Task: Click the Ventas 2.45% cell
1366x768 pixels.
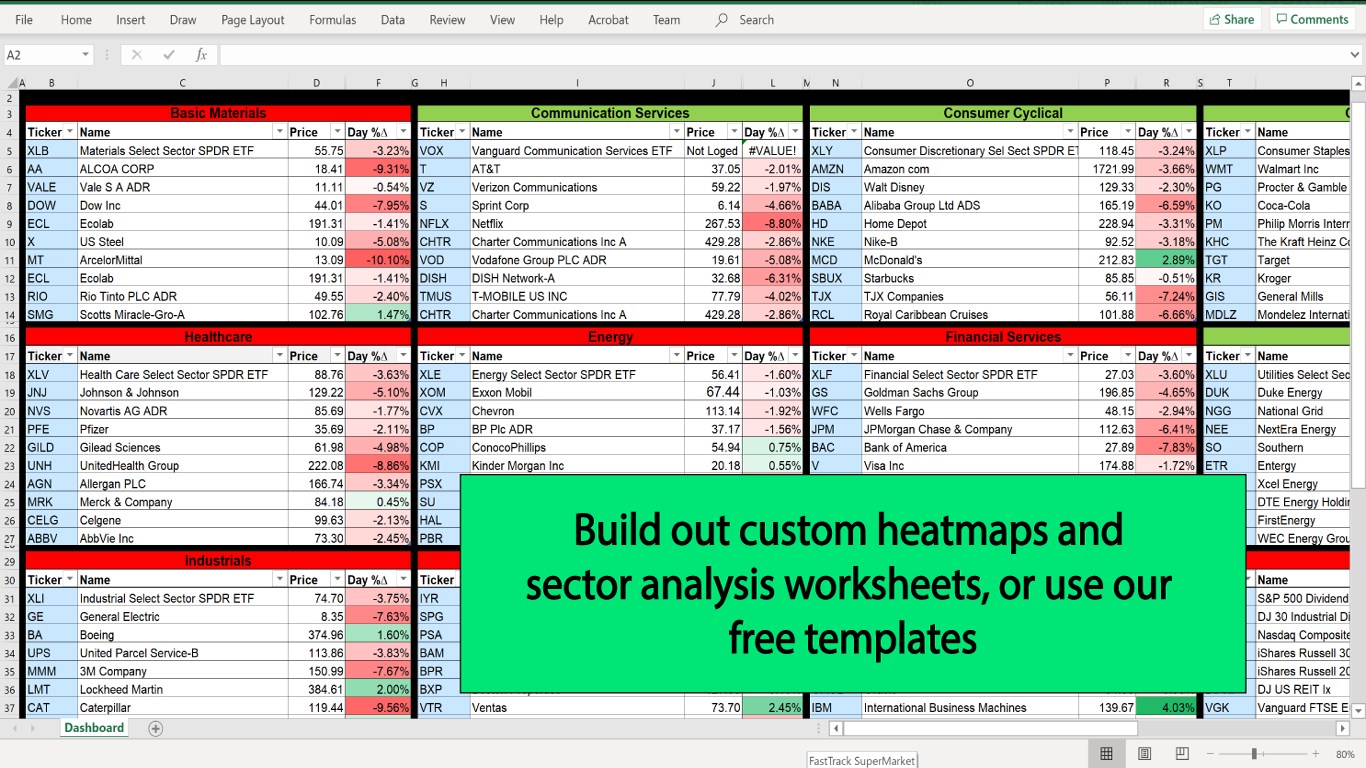Action: (x=772, y=708)
